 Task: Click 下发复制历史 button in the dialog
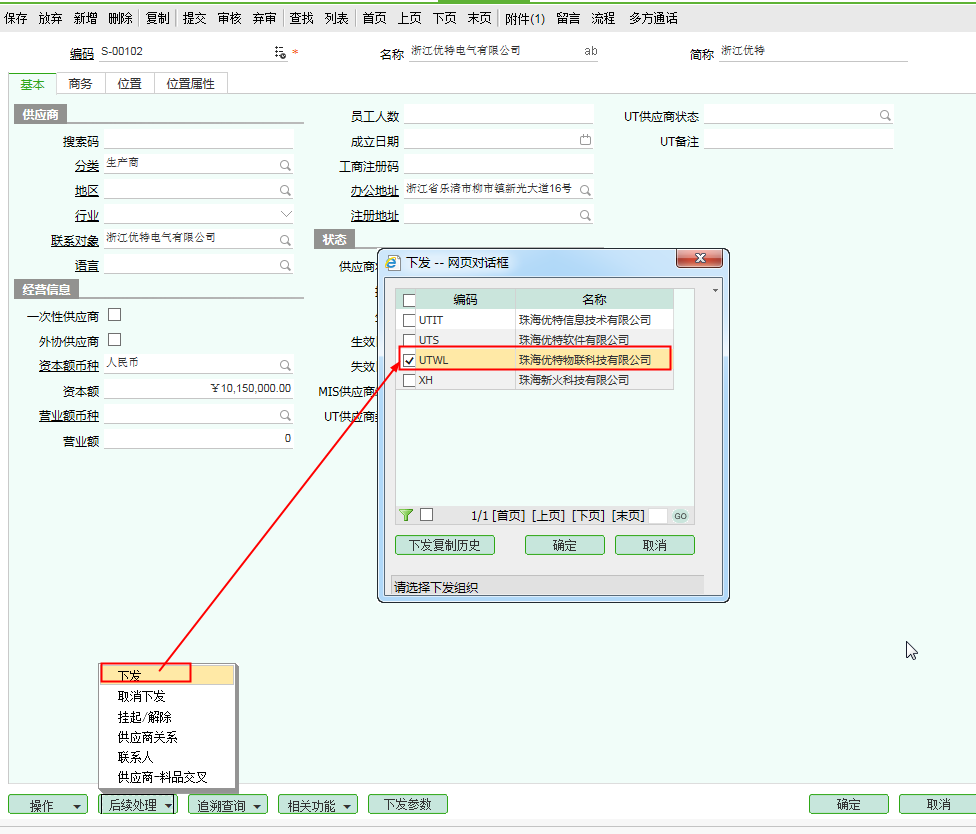pyautogui.click(x=445, y=545)
